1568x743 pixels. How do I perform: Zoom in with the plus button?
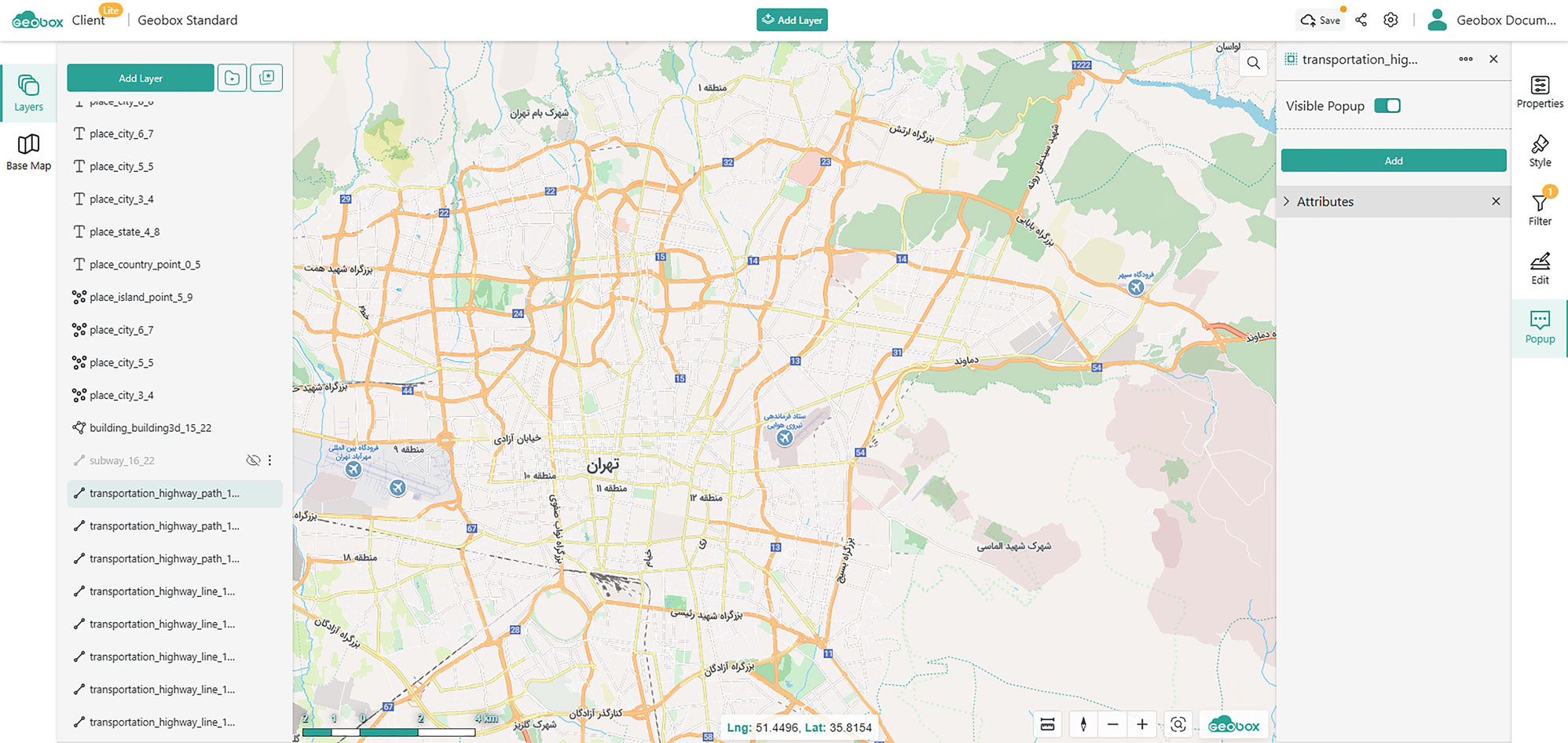pyautogui.click(x=1142, y=724)
